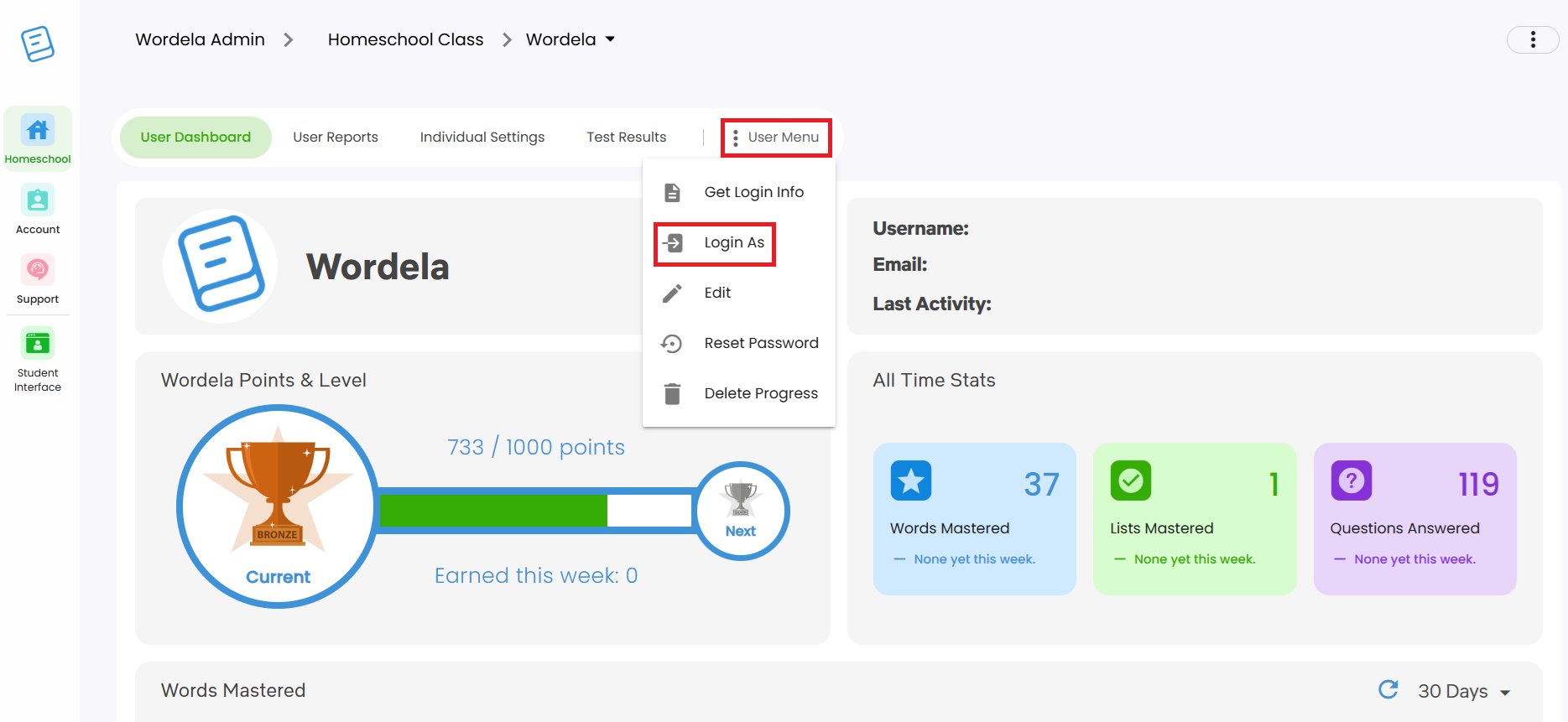Switch to Student Interface
Screen dimensions: 1568x722
tap(38, 359)
